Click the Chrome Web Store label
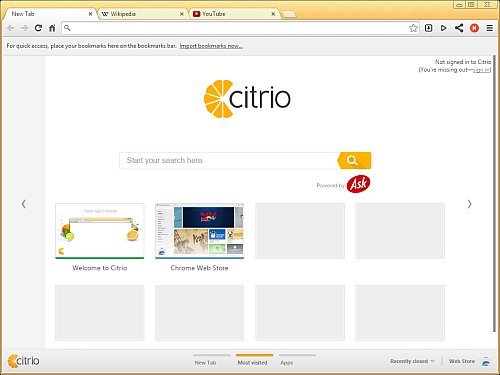Viewport: 500px width, 375px height. point(199,268)
